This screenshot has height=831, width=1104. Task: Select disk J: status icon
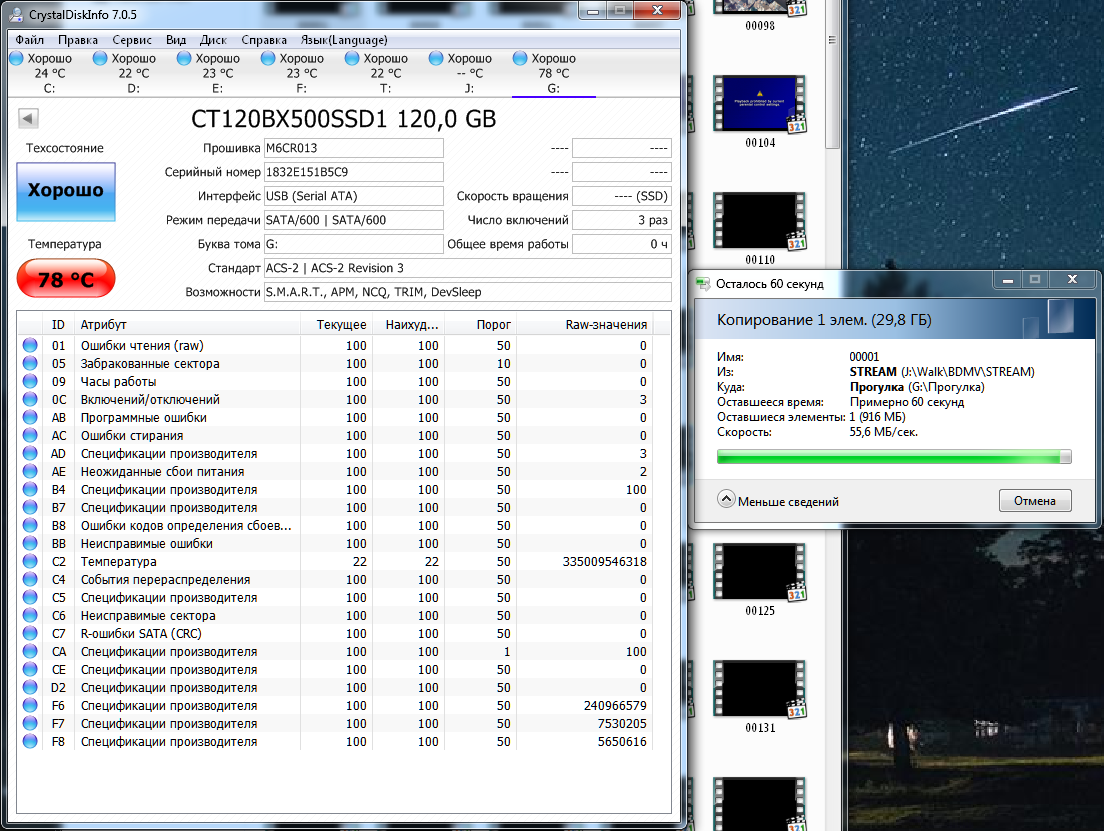[x=436, y=58]
